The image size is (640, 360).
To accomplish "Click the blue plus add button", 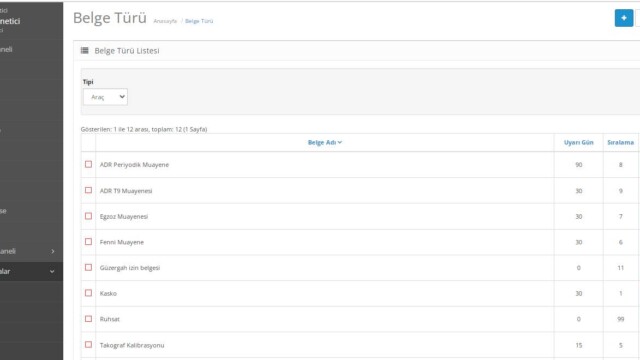I will [x=624, y=18].
